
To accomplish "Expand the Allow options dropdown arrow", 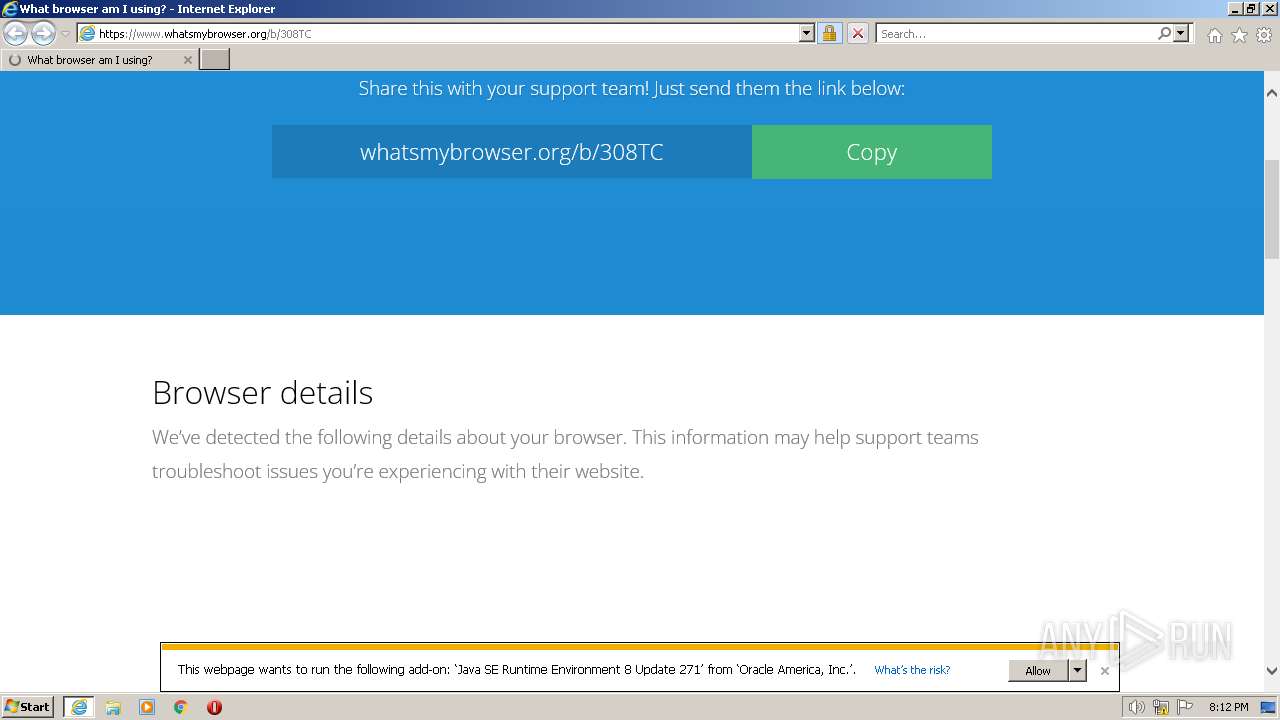I will point(1078,670).
